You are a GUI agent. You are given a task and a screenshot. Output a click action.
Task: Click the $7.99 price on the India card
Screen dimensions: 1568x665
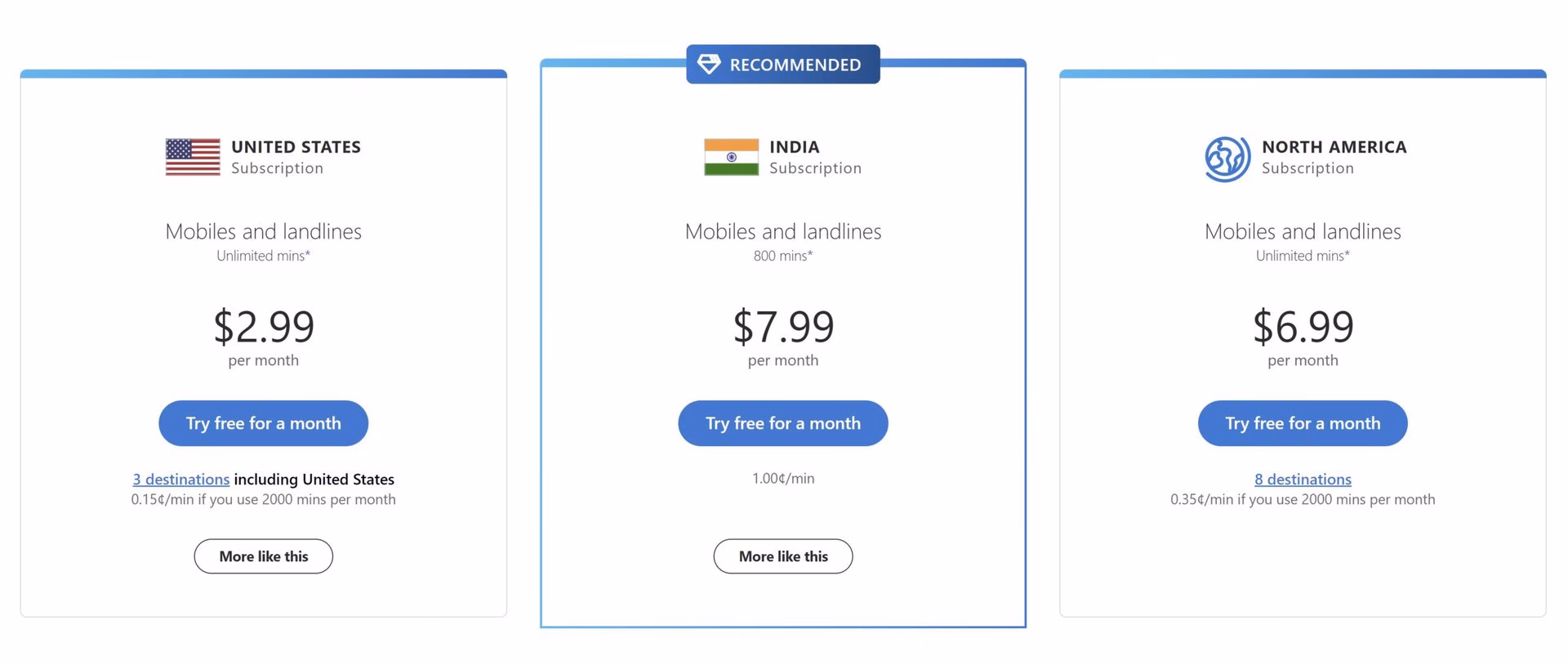782,327
